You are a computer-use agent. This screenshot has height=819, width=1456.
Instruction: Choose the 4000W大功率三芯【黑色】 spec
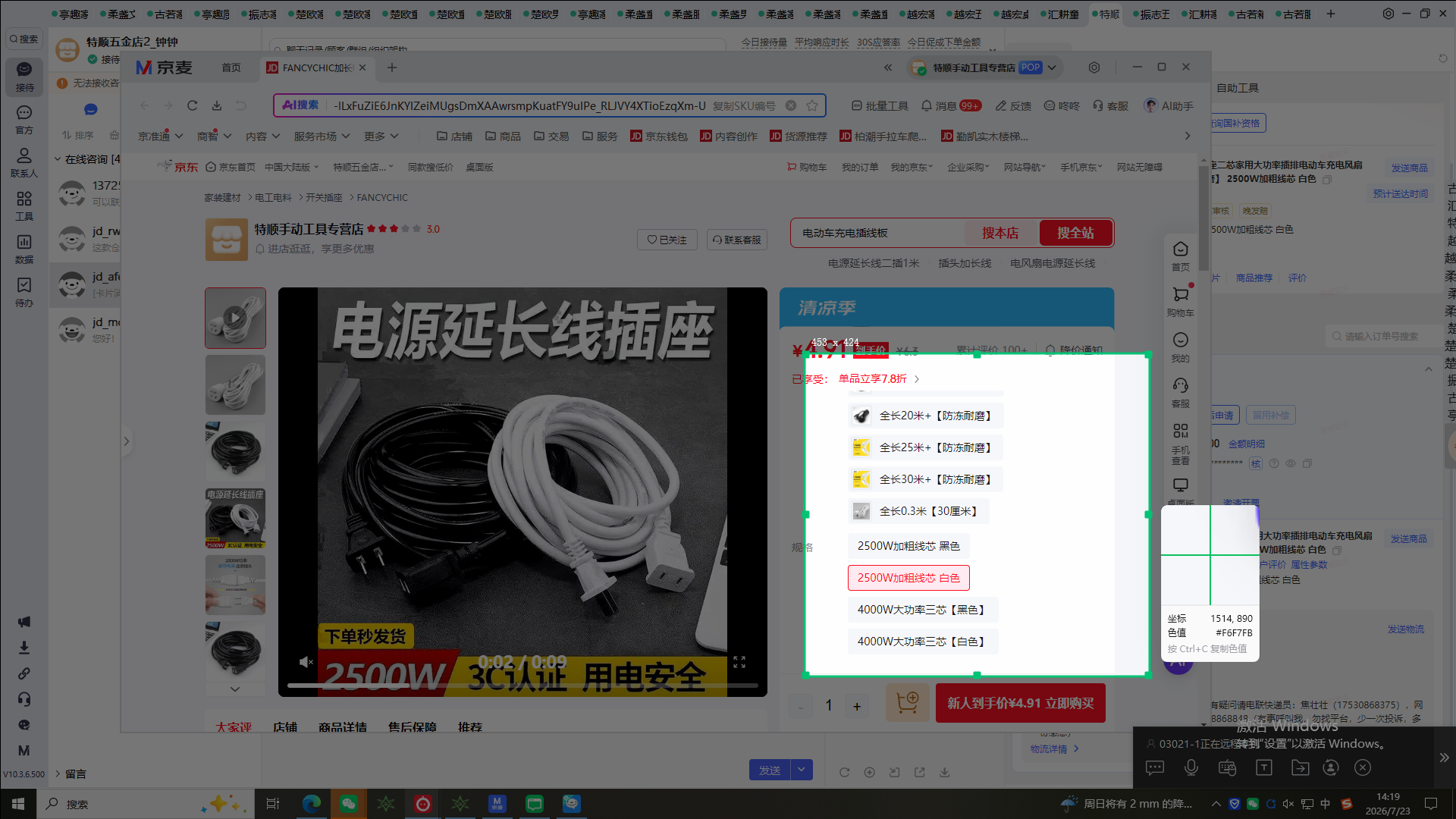click(x=923, y=610)
